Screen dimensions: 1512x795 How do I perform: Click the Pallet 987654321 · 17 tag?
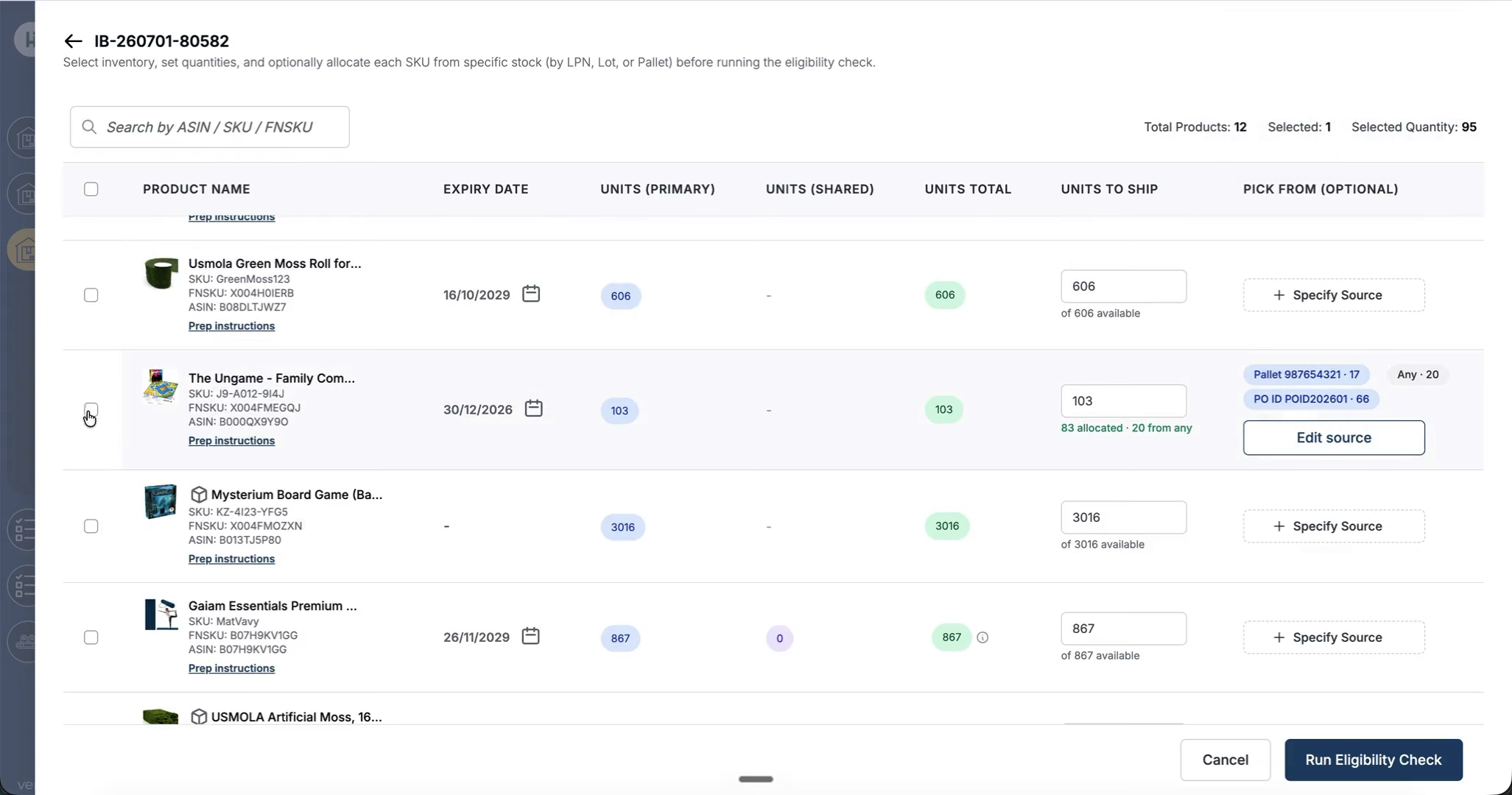pos(1307,375)
